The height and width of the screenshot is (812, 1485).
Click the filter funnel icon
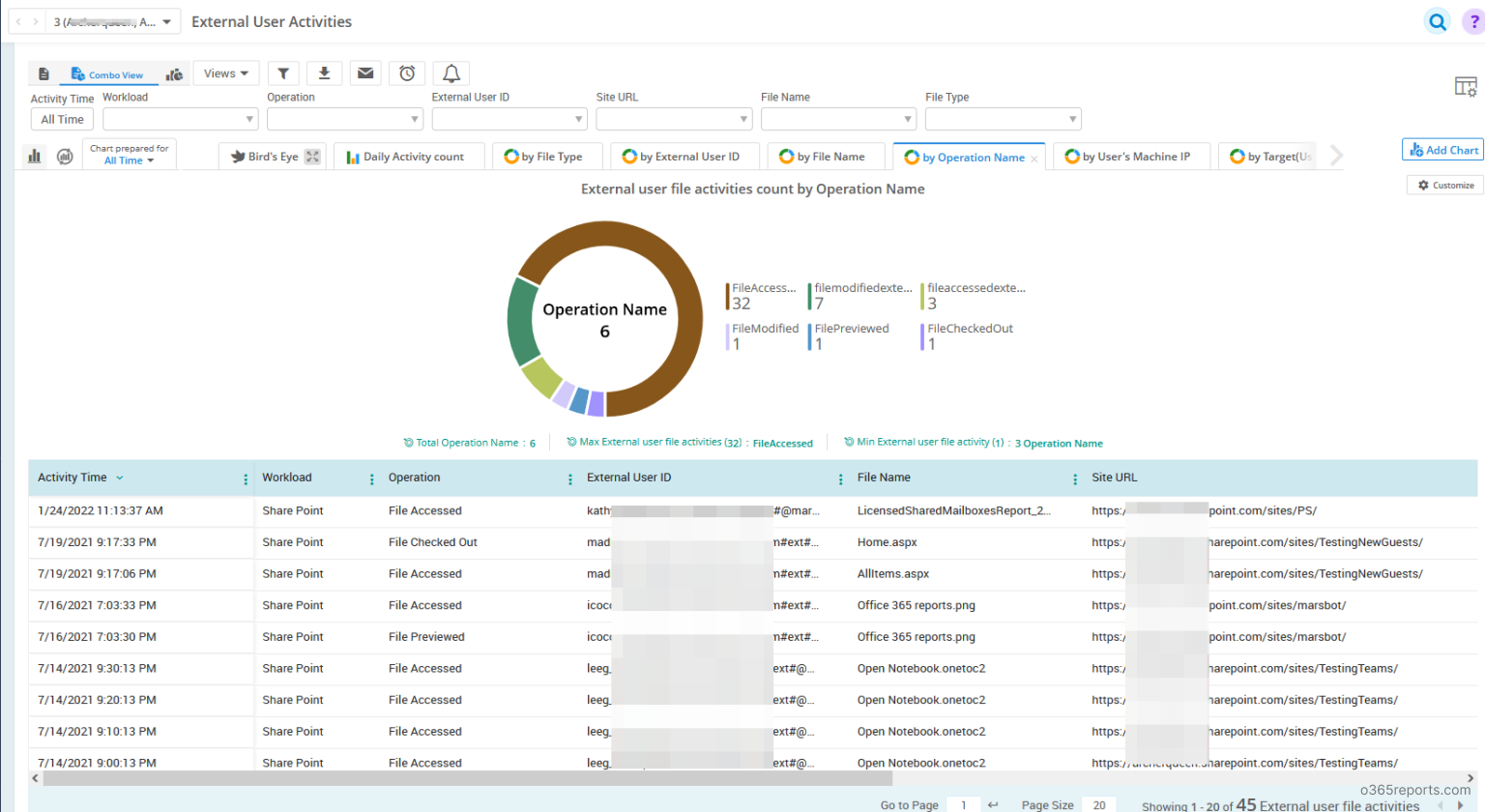click(283, 73)
